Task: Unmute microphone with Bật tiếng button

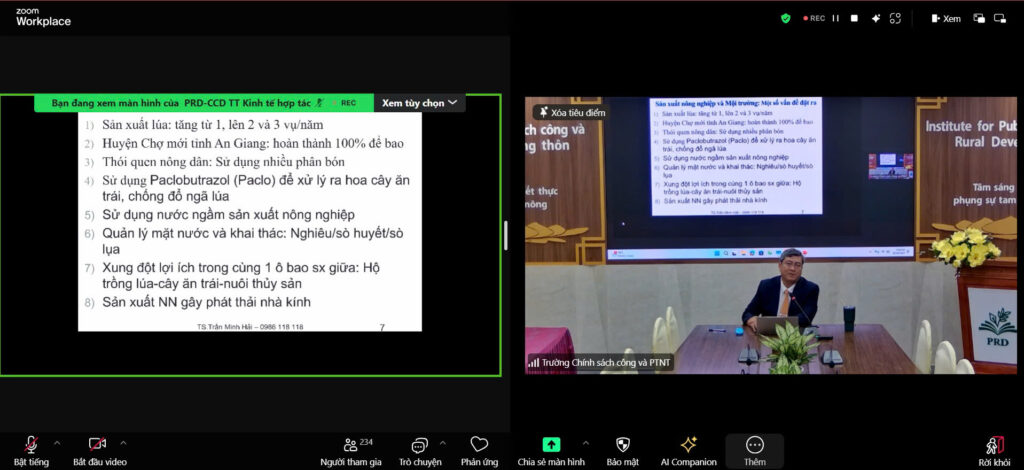Action: 31,449
